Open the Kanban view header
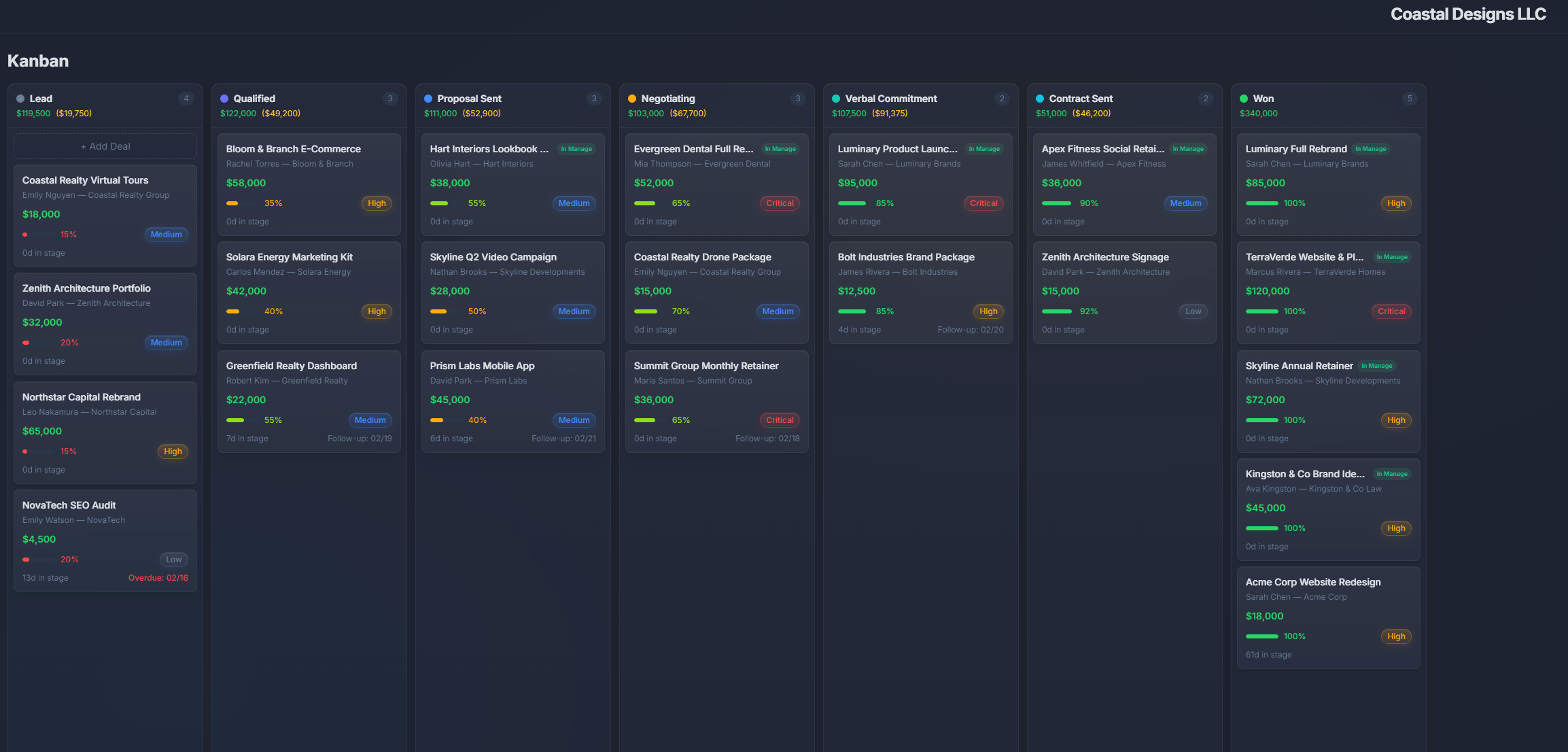Screen dimensions: 1568x752 tap(37, 61)
